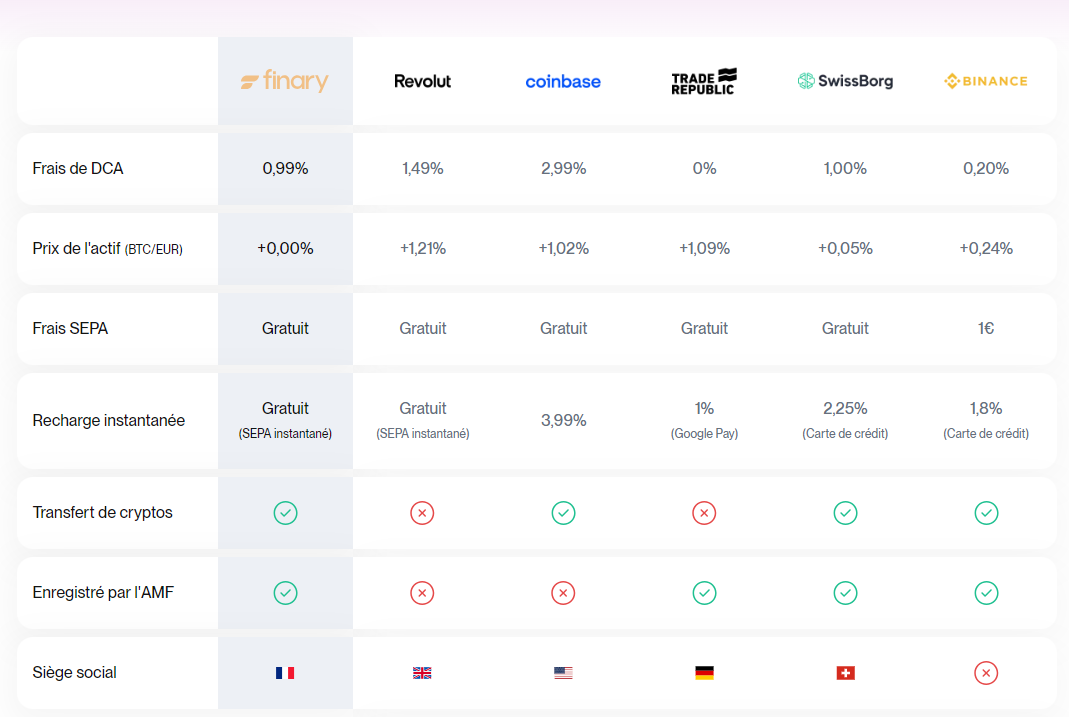Click the Finary logo in header
Viewport: 1069px width, 717px height.
tap(285, 81)
